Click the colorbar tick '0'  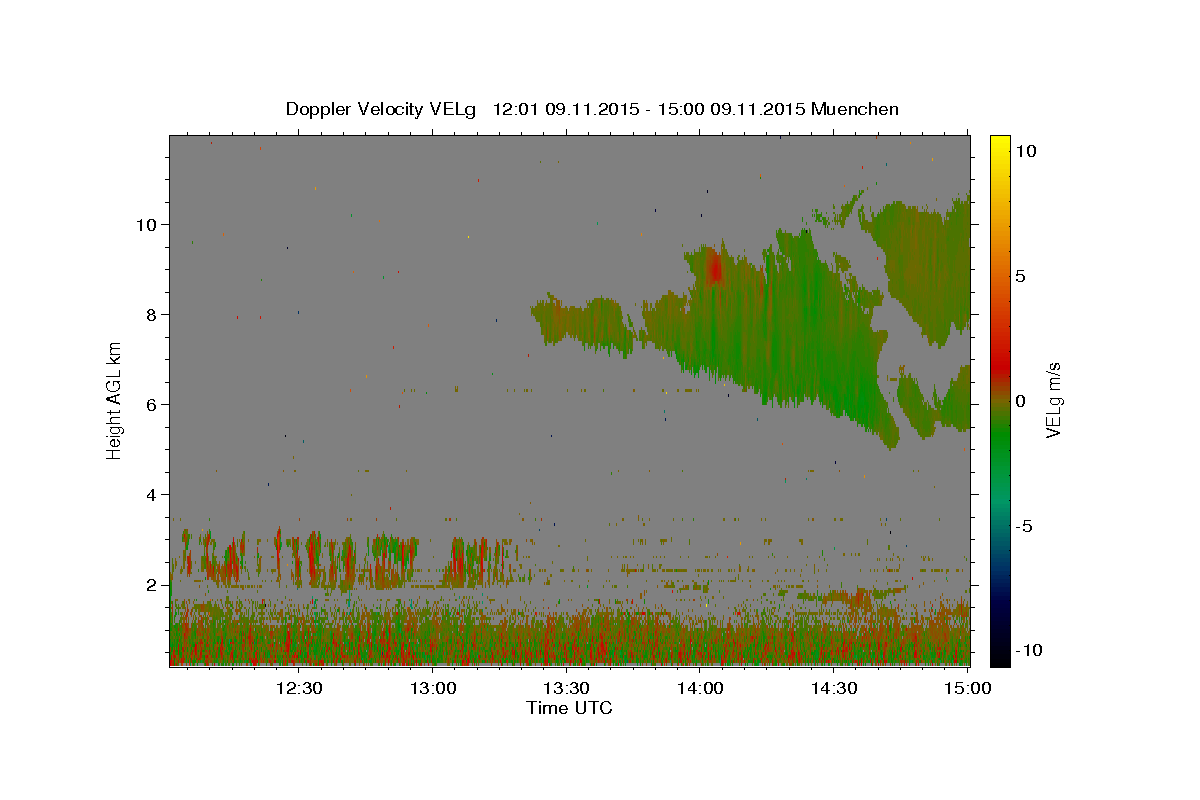(x=1020, y=401)
